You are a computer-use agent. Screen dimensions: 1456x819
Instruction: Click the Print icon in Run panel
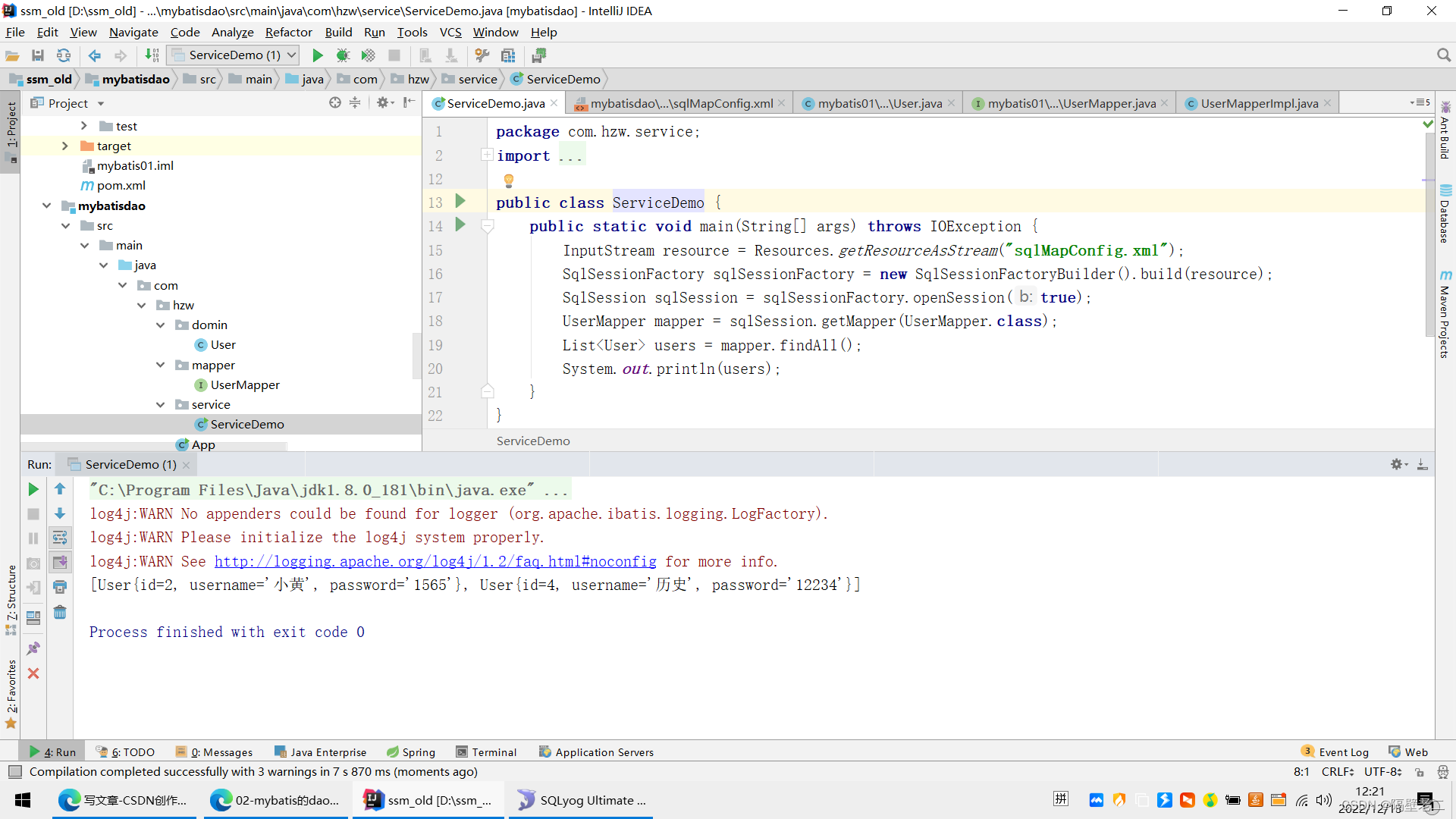tap(60, 587)
